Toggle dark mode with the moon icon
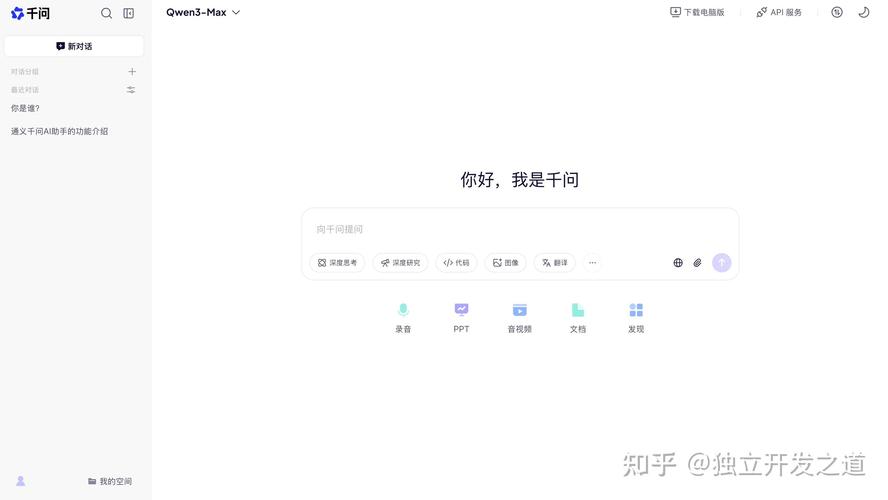The height and width of the screenshot is (500, 888). (x=864, y=12)
